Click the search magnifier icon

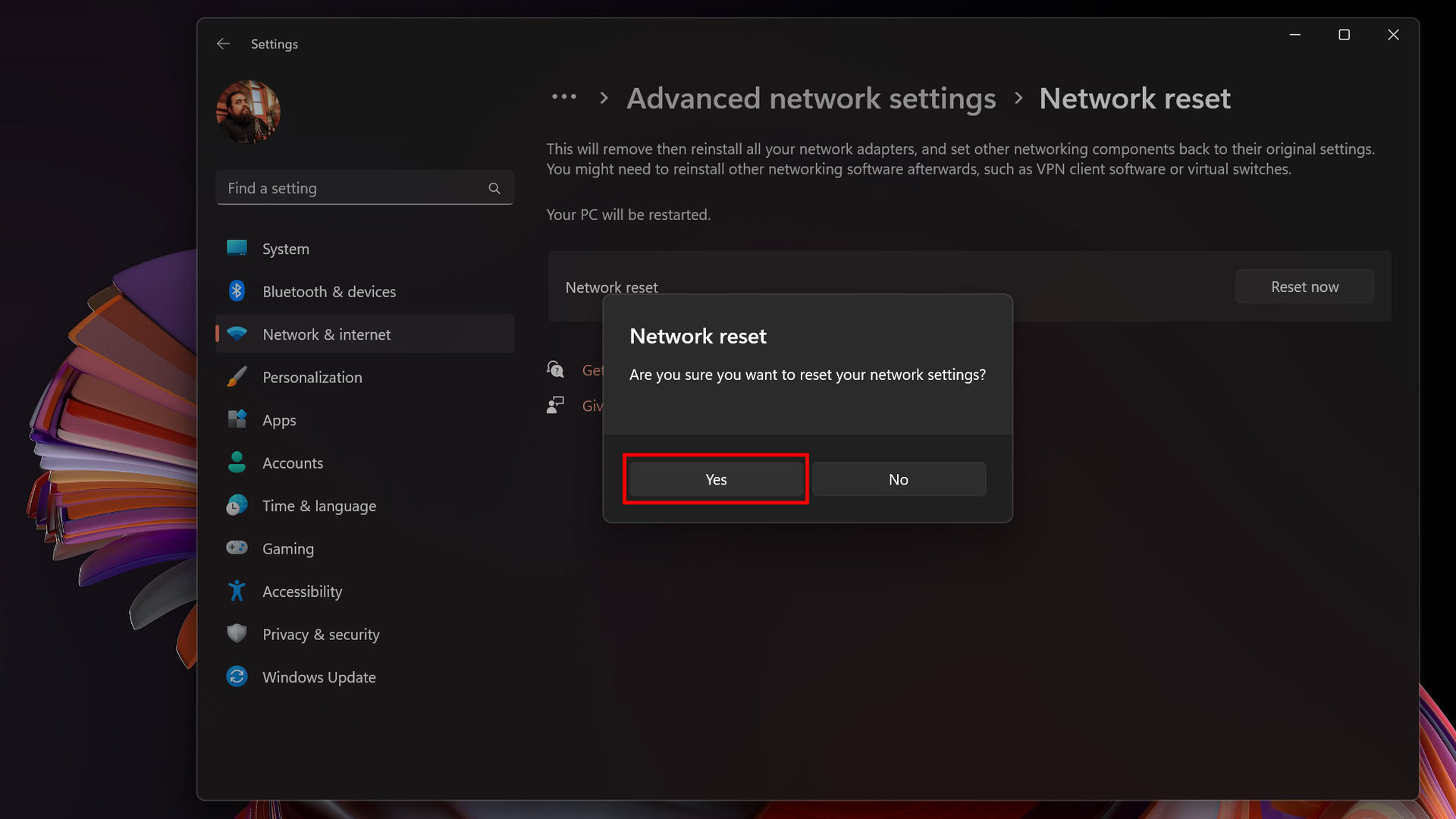pyautogui.click(x=494, y=188)
